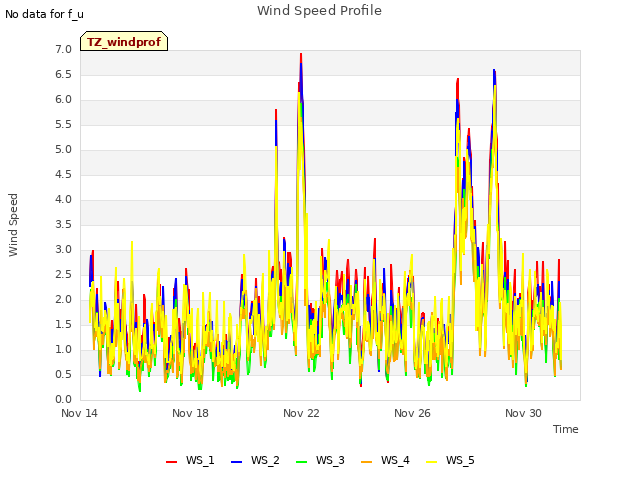
Task: Click the Nov 14 x-axis tick label
Action: pyautogui.click(x=79, y=413)
